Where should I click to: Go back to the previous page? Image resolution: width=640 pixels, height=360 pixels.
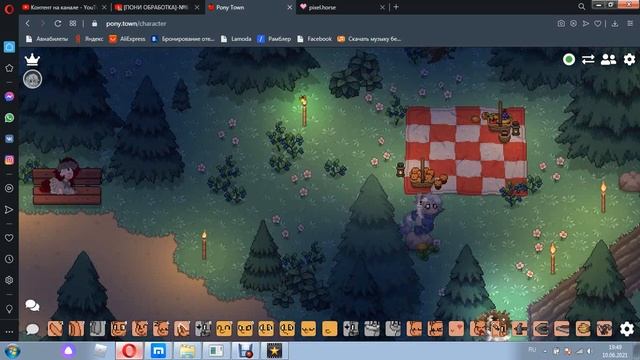click(28, 24)
